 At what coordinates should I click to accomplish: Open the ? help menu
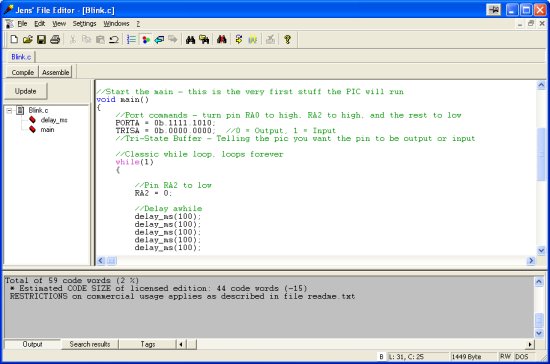pos(138,23)
